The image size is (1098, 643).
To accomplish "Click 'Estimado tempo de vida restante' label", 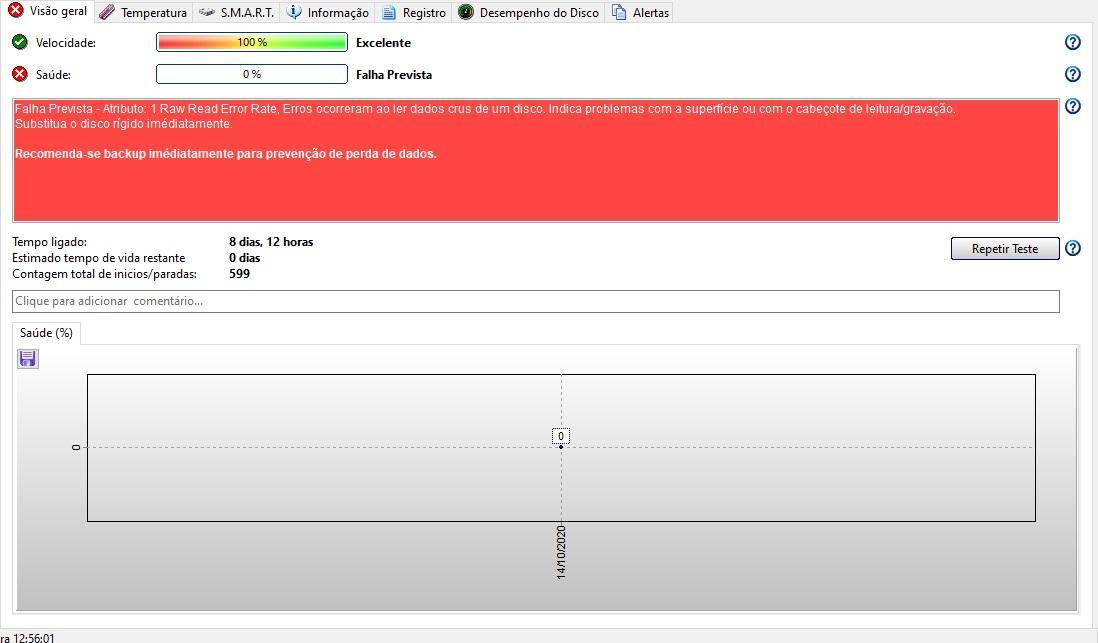I will click(x=99, y=258).
